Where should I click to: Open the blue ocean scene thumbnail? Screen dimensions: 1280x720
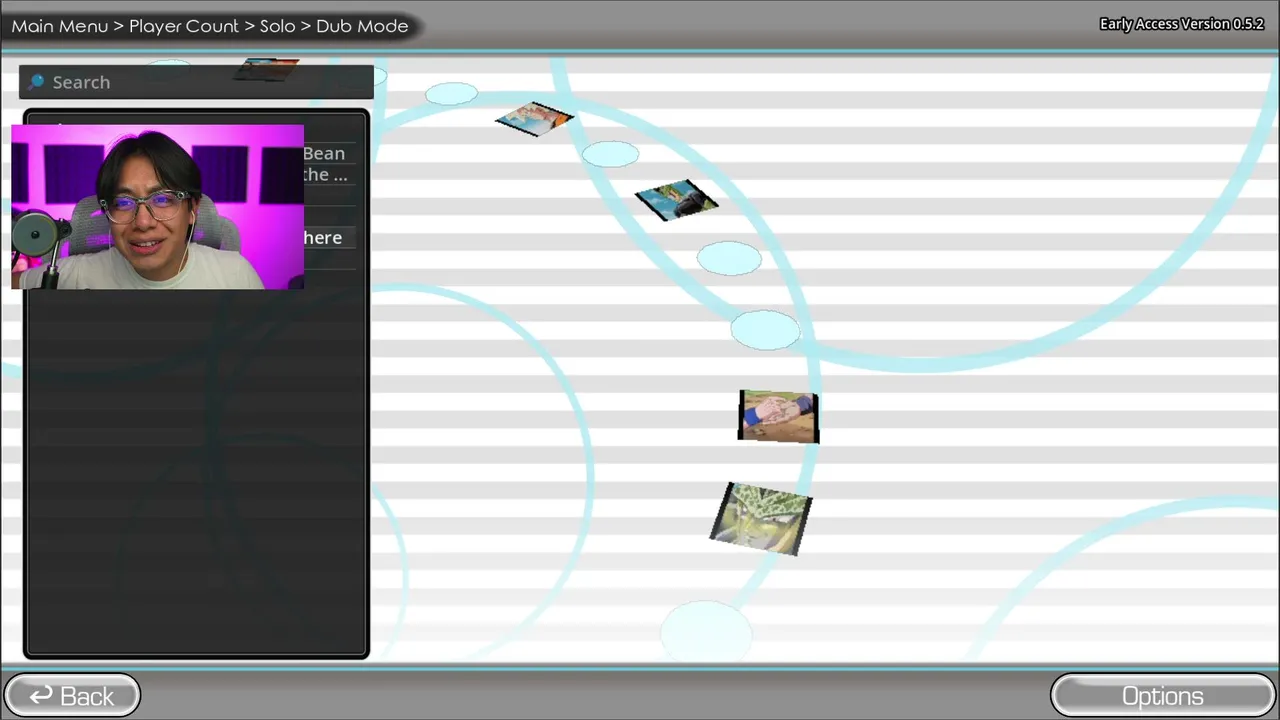[x=677, y=200]
